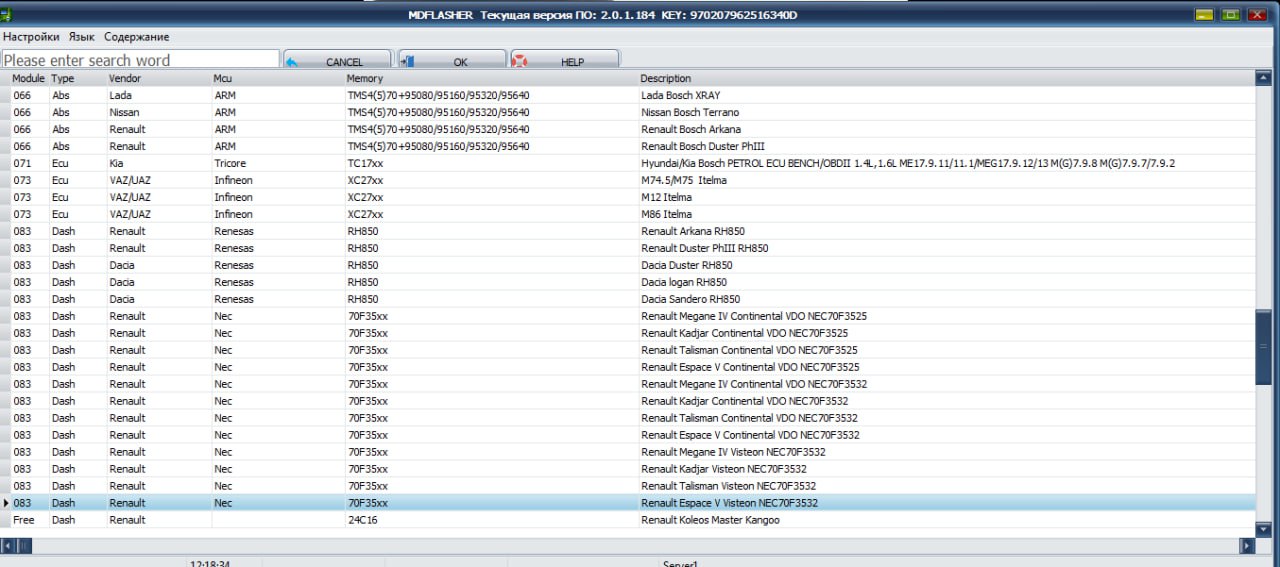Click the Description column header
The height and width of the screenshot is (567, 1280).
click(666, 78)
